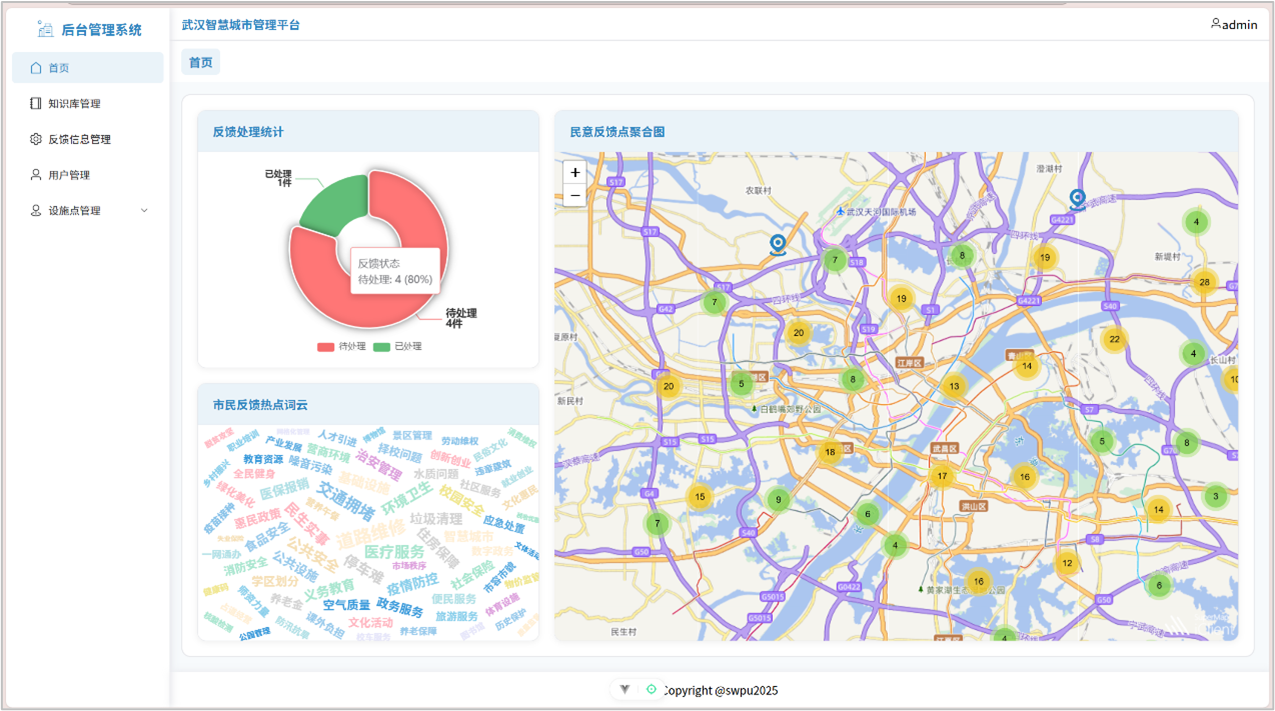
Task: Click the down triangle in footer bar
Action: pyautogui.click(x=625, y=689)
